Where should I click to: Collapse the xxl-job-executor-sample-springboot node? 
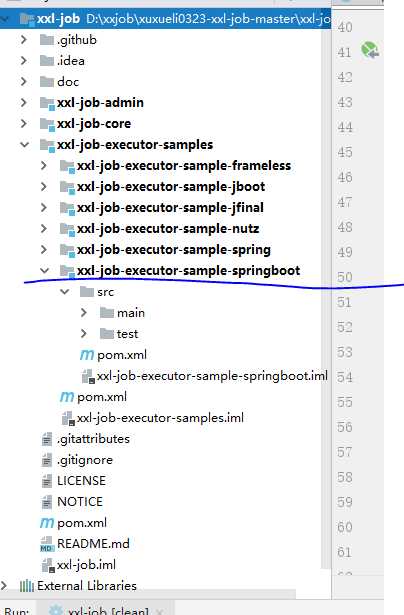(44, 271)
